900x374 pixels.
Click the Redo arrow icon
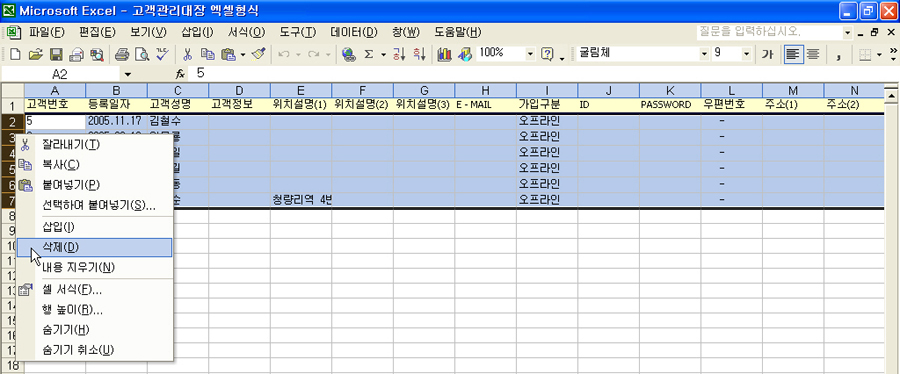coord(314,54)
